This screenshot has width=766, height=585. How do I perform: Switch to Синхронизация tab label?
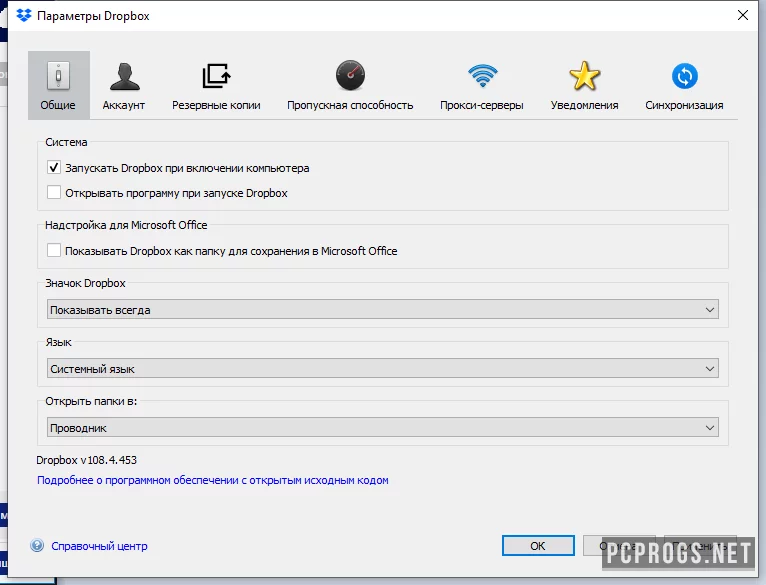pyautogui.click(x=684, y=105)
